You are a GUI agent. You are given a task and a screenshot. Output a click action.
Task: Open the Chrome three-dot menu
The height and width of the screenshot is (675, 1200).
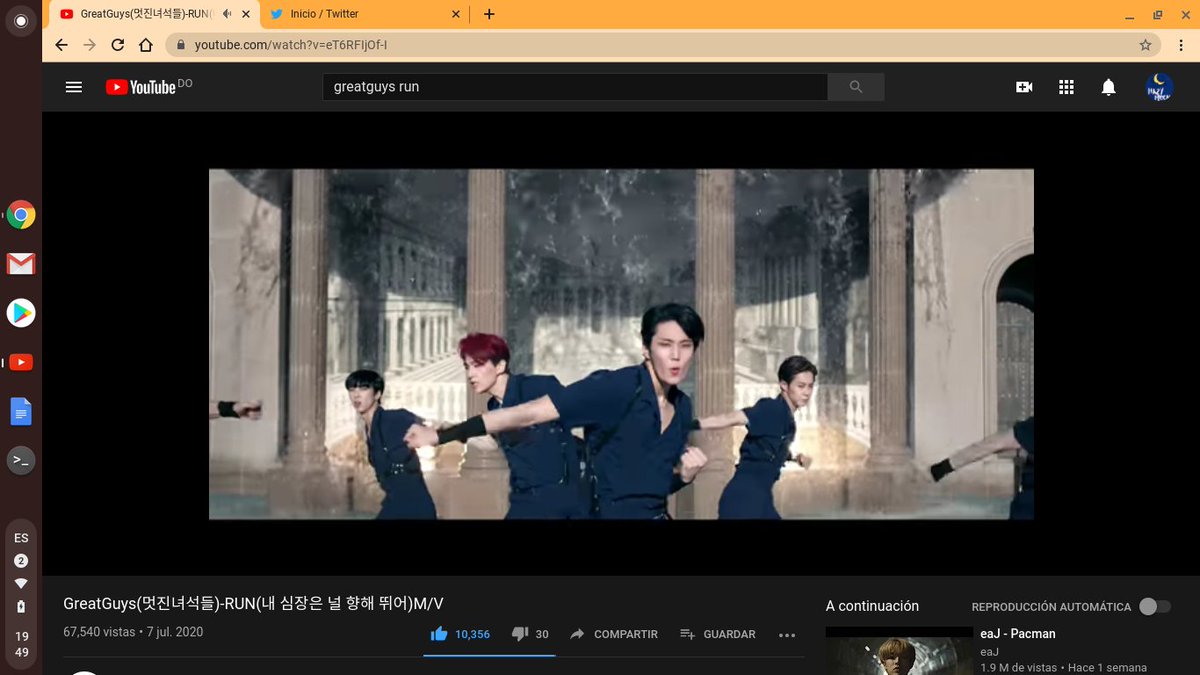point(1179,45)
